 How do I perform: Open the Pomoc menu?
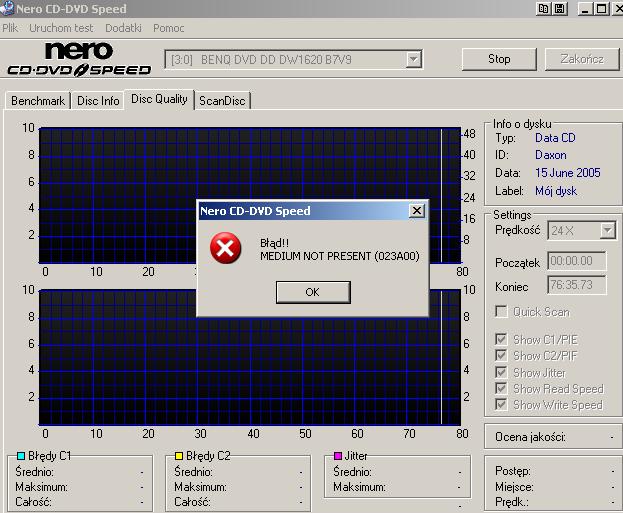(168, 28)
